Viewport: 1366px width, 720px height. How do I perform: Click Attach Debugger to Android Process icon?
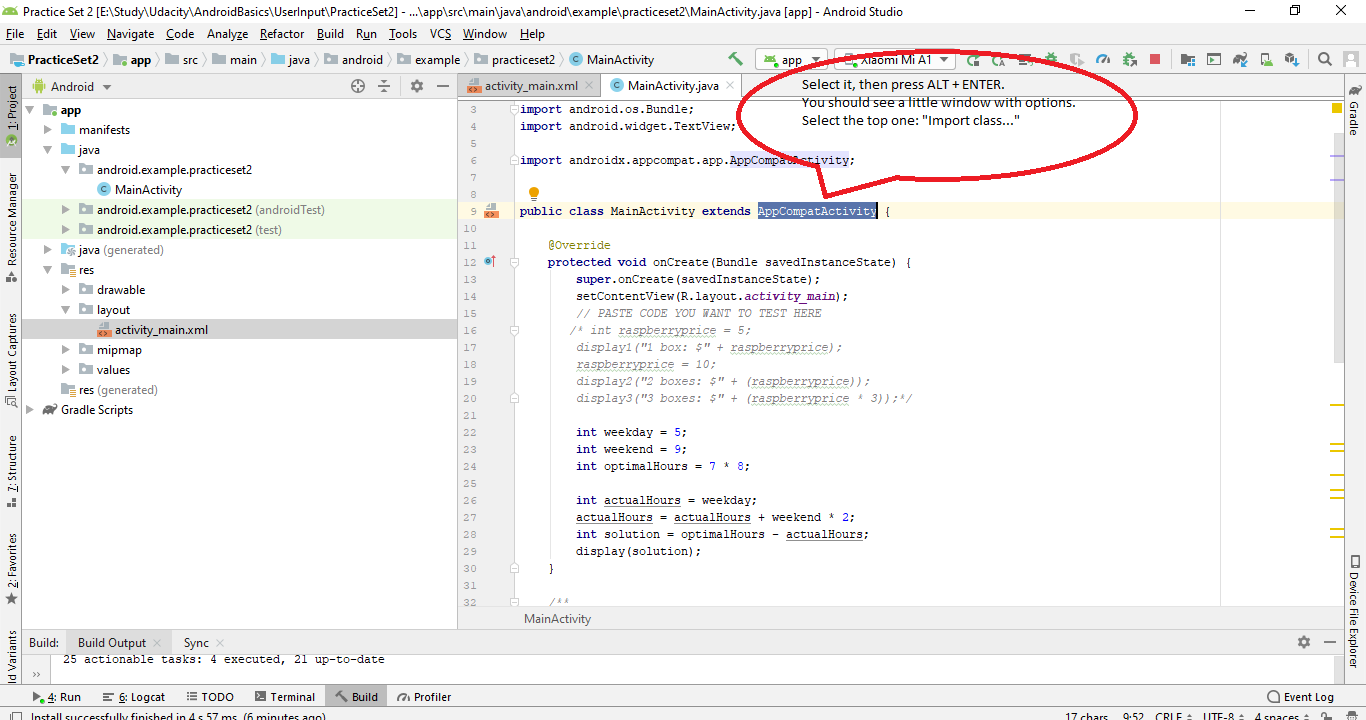click(x=1130, y=59)
